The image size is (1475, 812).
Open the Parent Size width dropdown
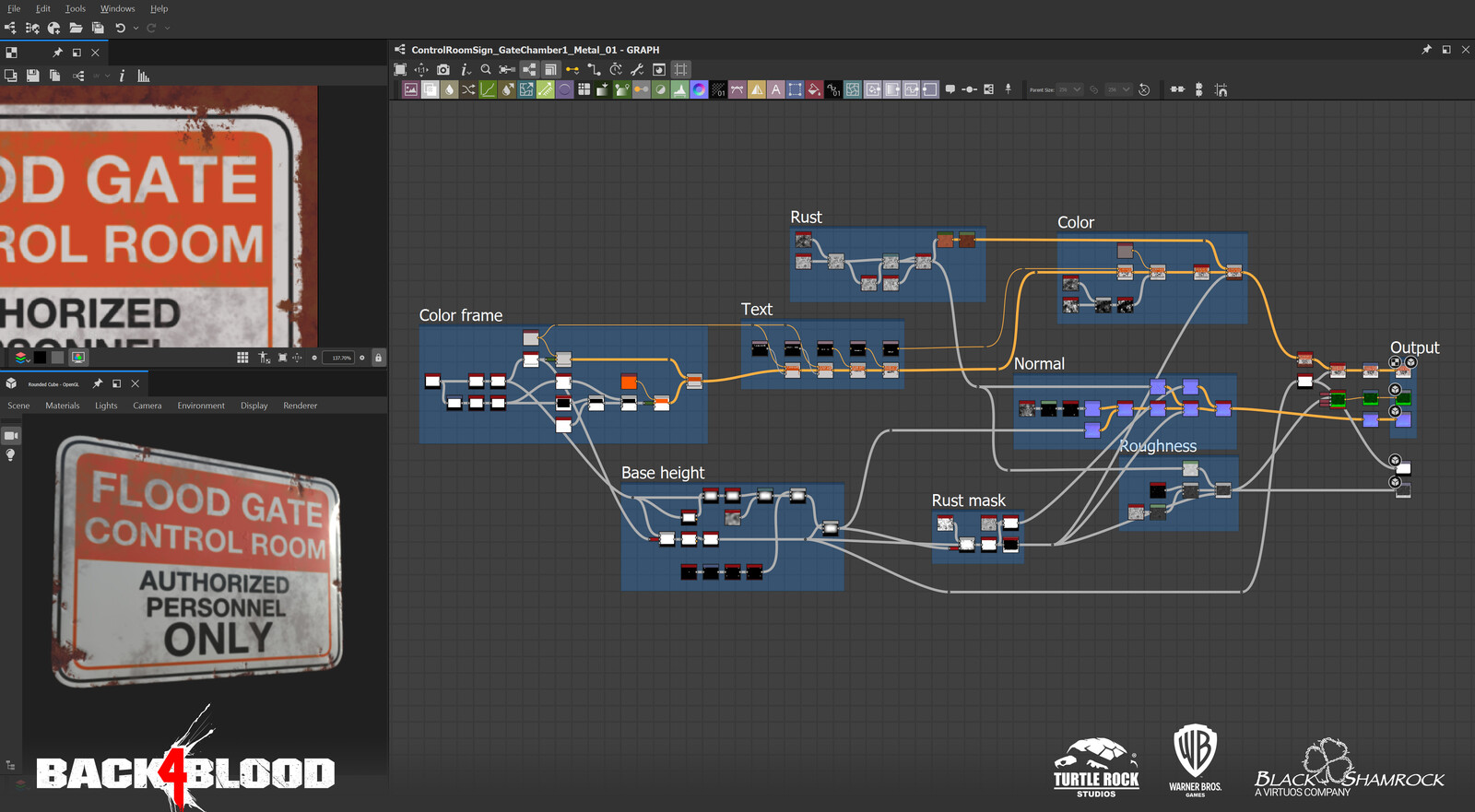1069,89
